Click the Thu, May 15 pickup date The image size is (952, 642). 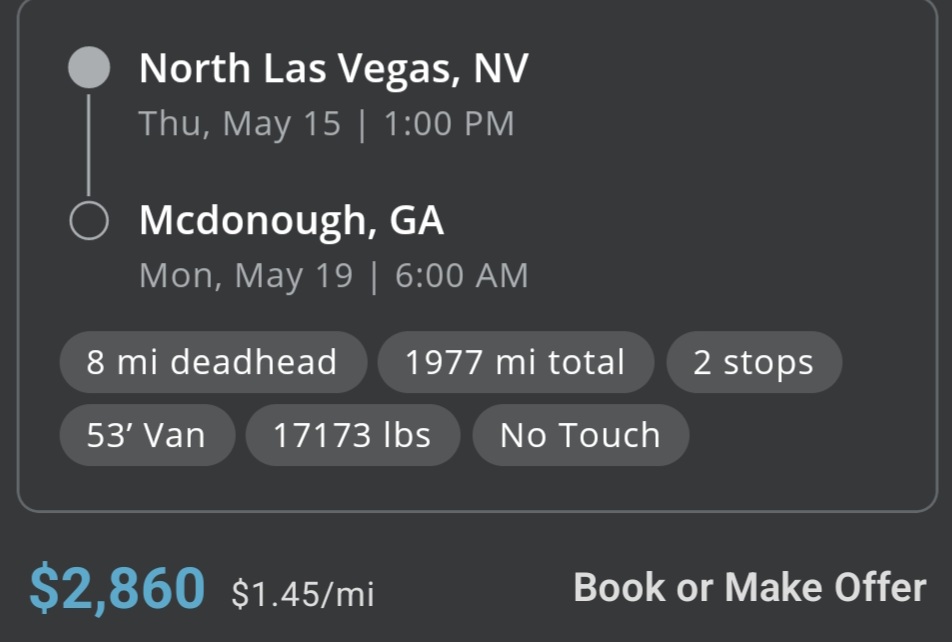coord(240,124)
